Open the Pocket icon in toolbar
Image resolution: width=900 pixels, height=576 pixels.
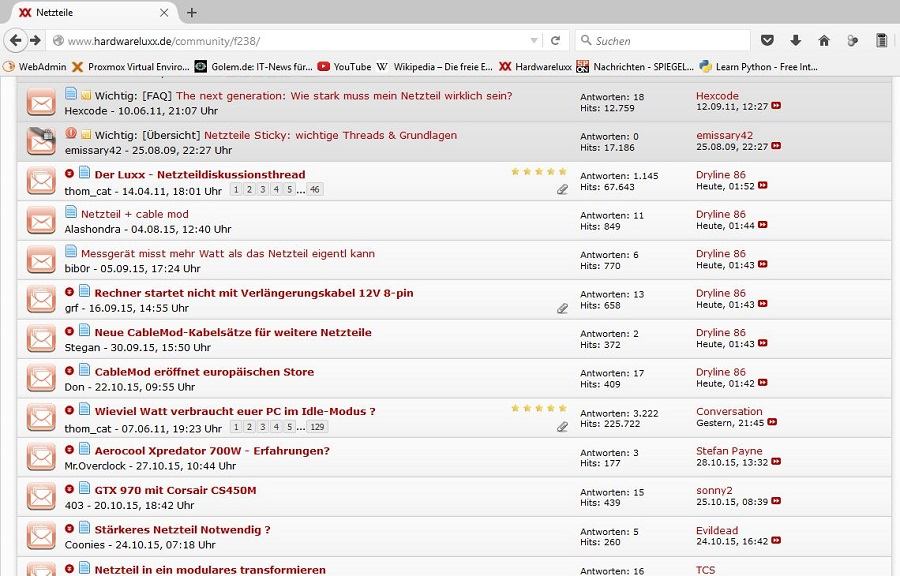pos(767,40)
